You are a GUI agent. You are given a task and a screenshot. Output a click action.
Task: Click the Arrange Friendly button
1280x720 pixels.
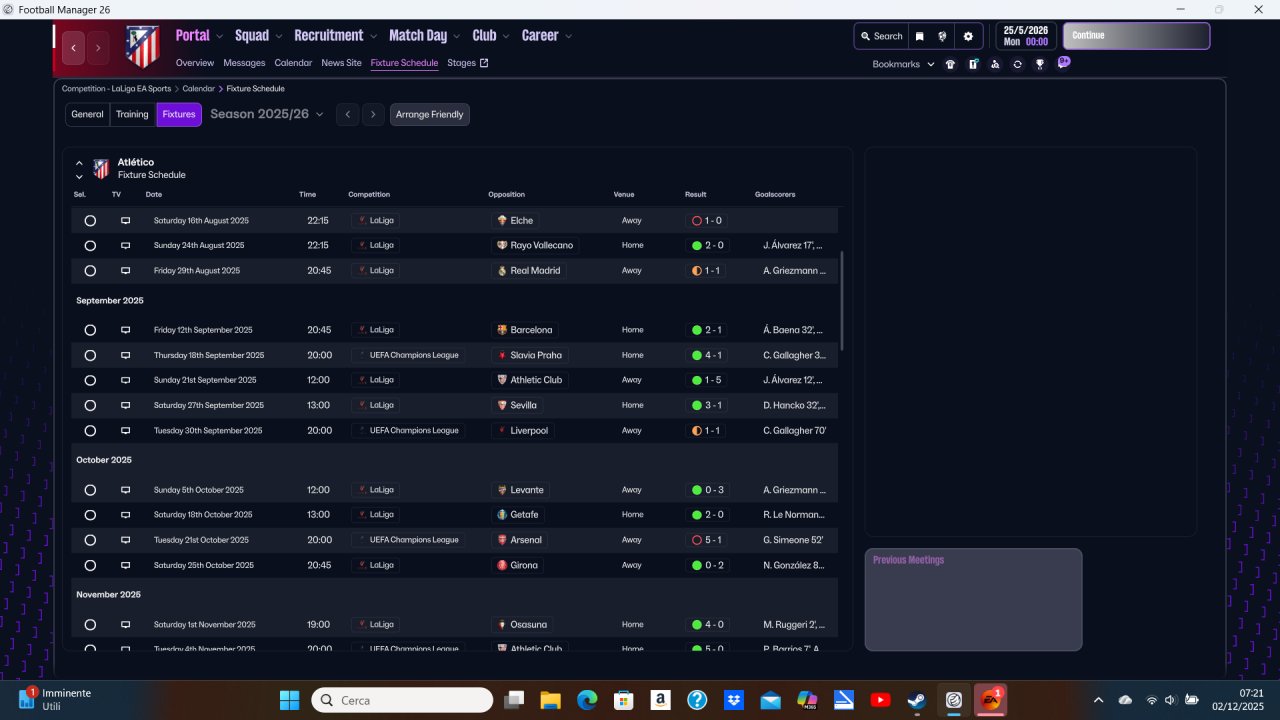429,114
